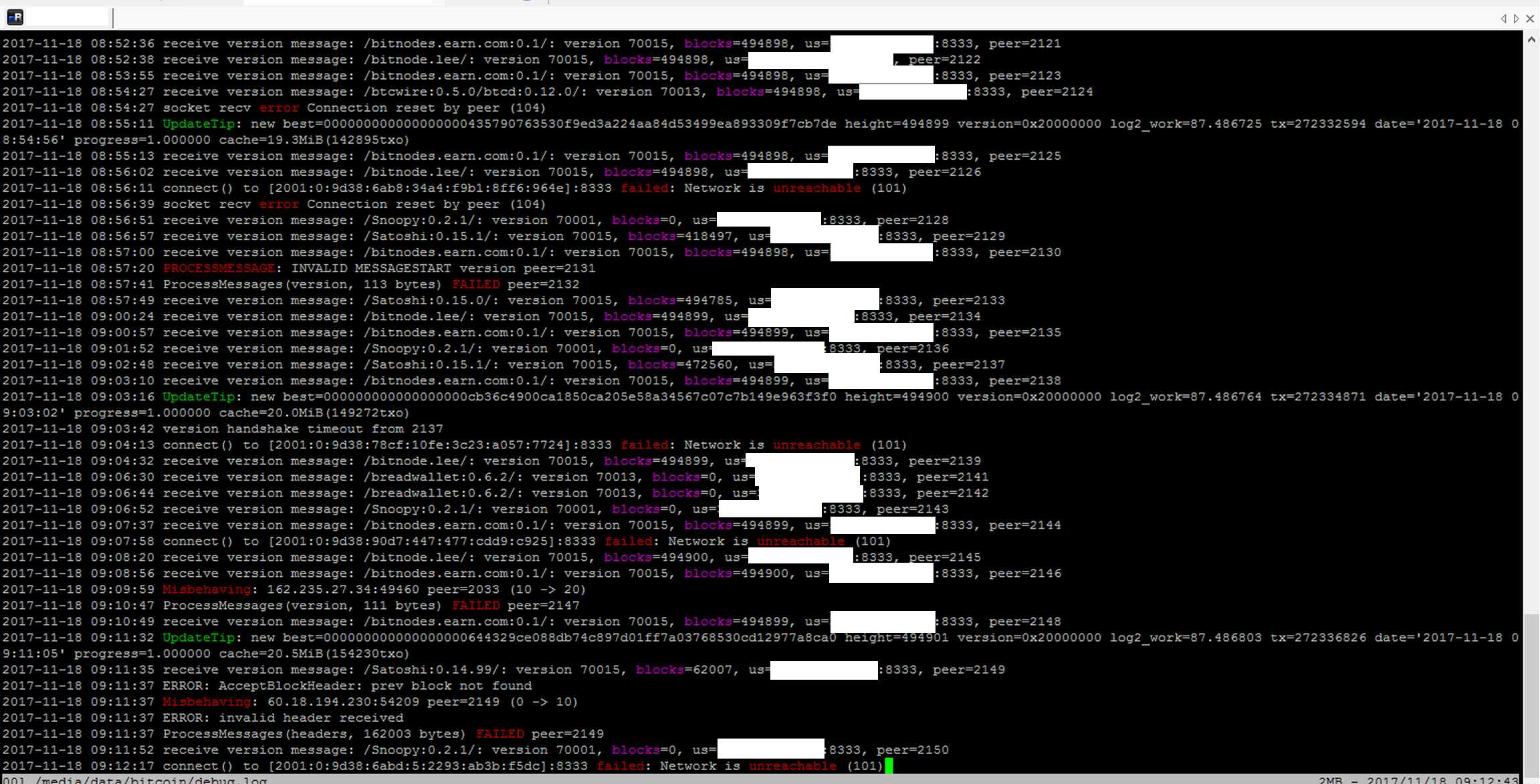Select the open terminal session tab
Viewport: 1540px width, 784px height.
coord(66,17)
